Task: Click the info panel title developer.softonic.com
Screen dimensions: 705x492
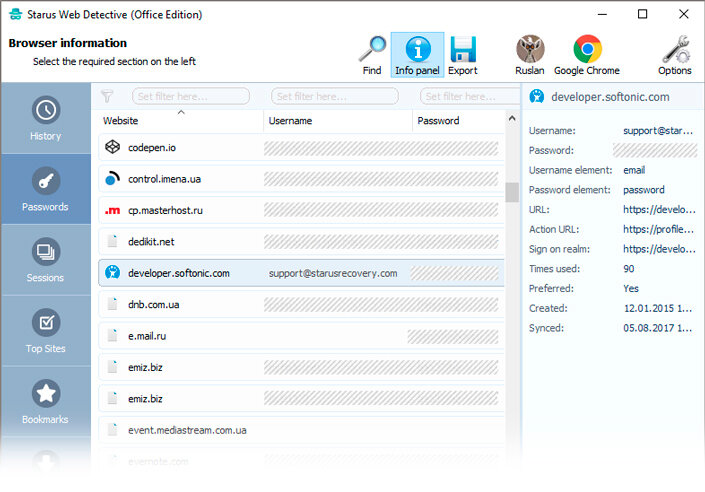Action: click(x=610, y=97)
